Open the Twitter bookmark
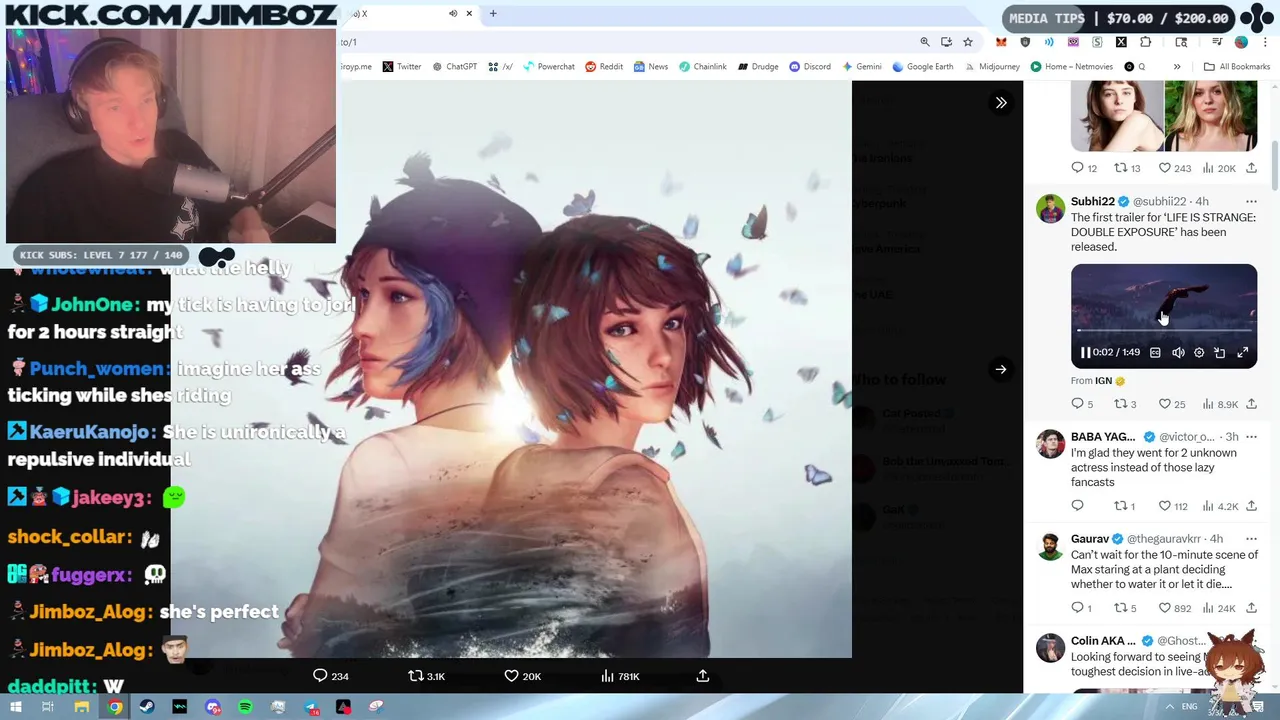Screen dimensions: 1280x720 coord(402,67)
